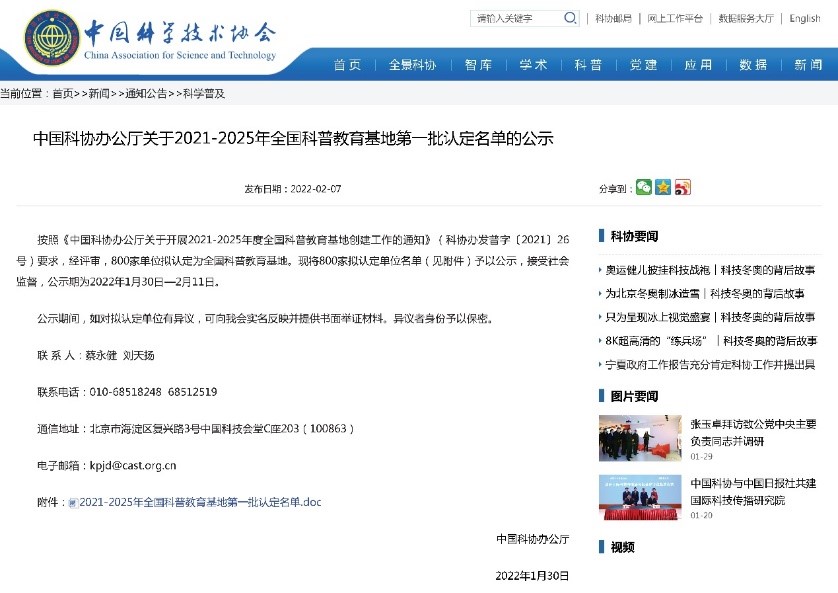This screenshot has height=593, width=838.
Task: Click the doc attachment file icon
Action: 73,503
